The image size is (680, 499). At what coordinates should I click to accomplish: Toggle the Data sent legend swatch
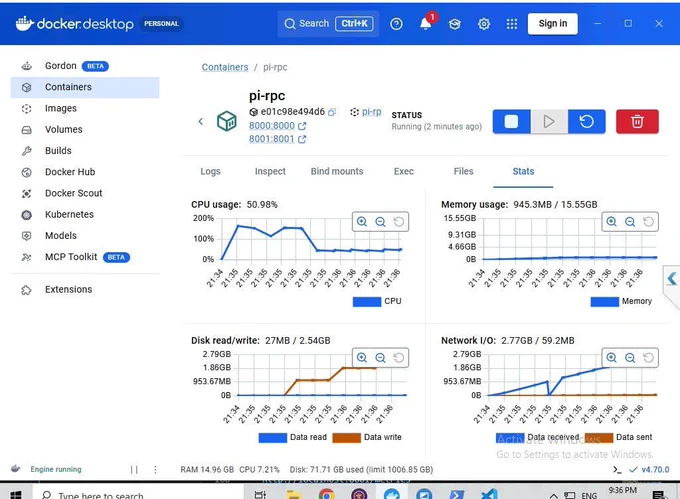pyautogui.click(x=599, y=438)
